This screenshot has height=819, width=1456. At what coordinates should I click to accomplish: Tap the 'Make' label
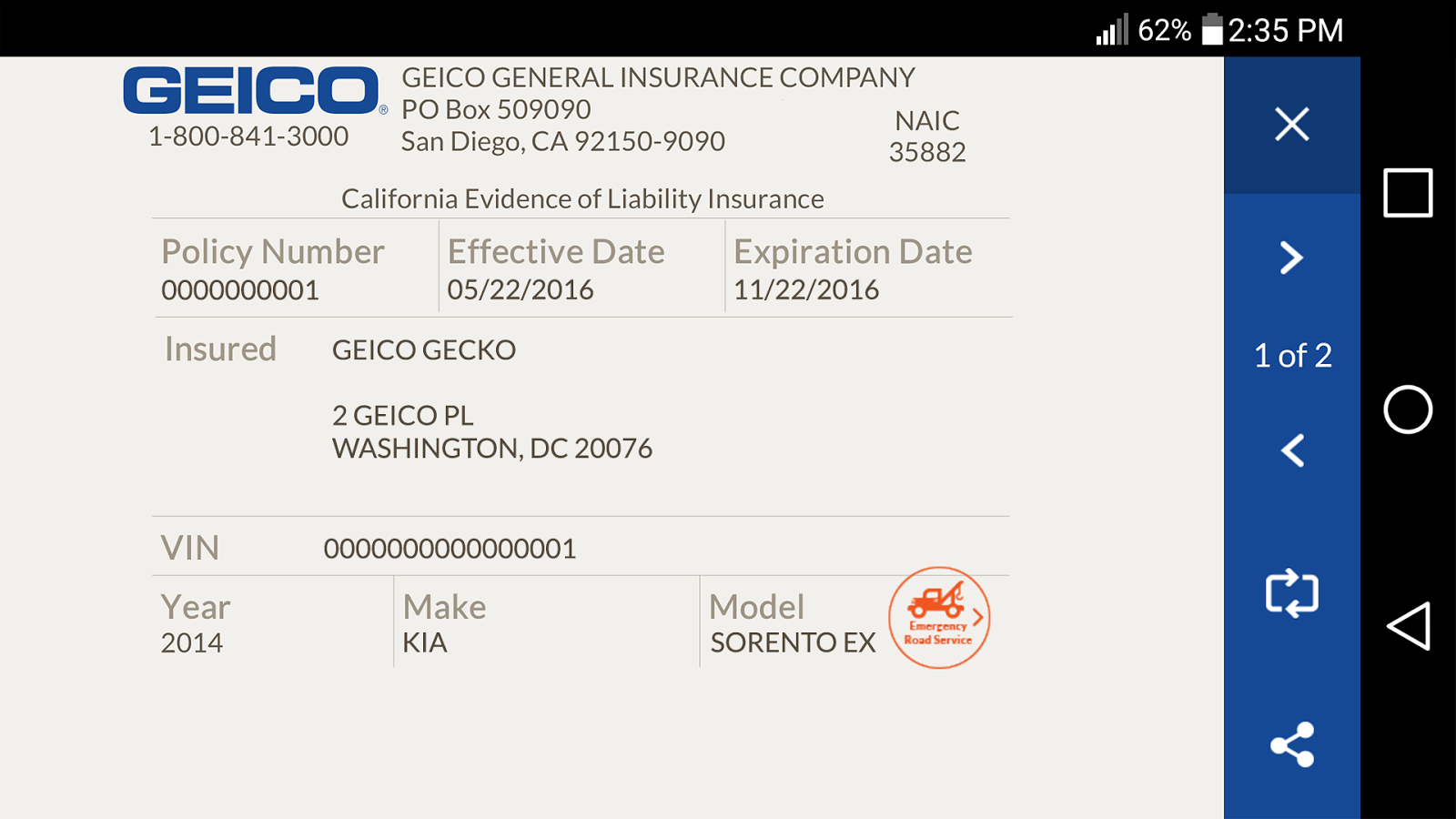(444, 607)
